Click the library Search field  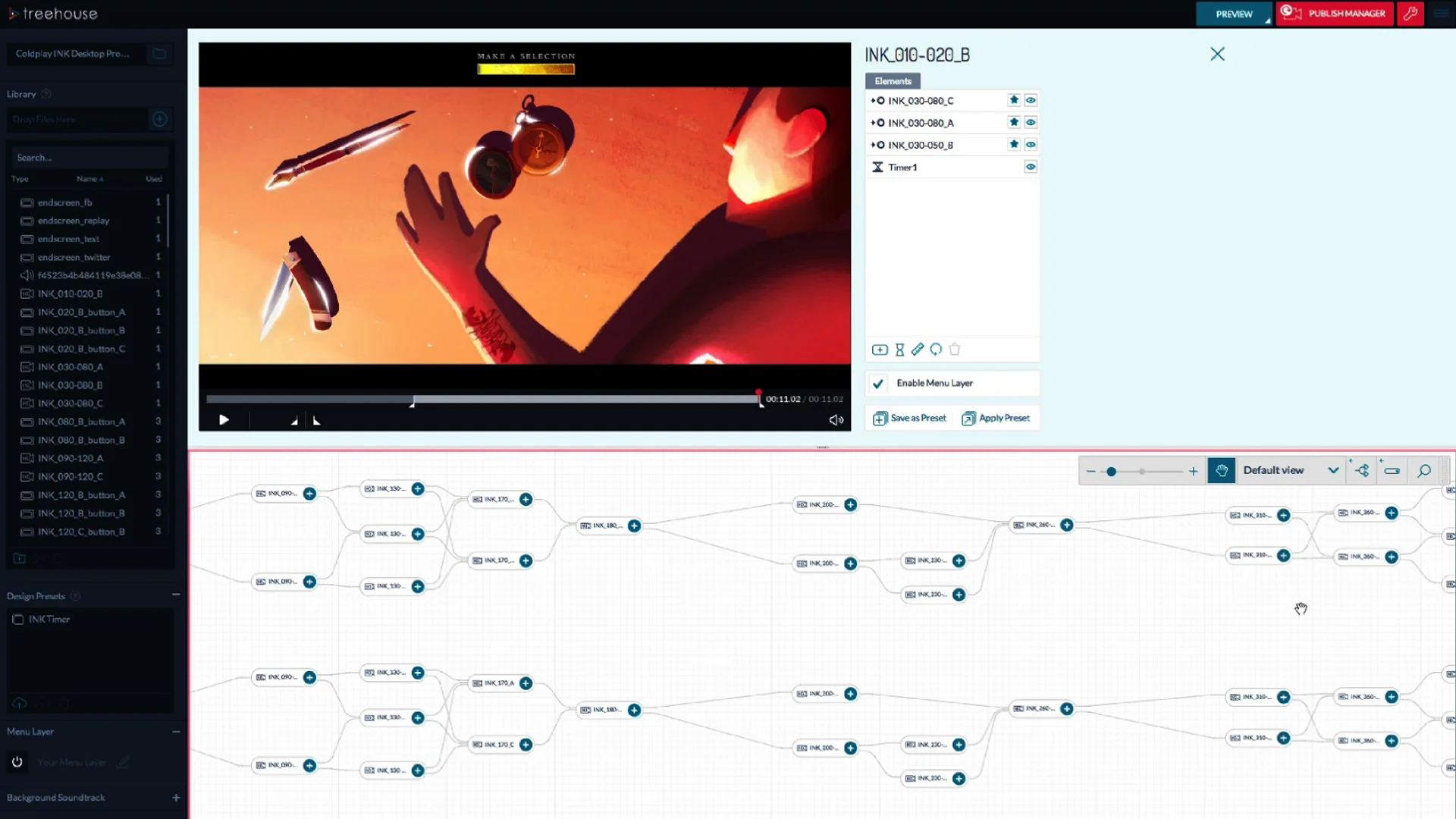click(87, 158)
